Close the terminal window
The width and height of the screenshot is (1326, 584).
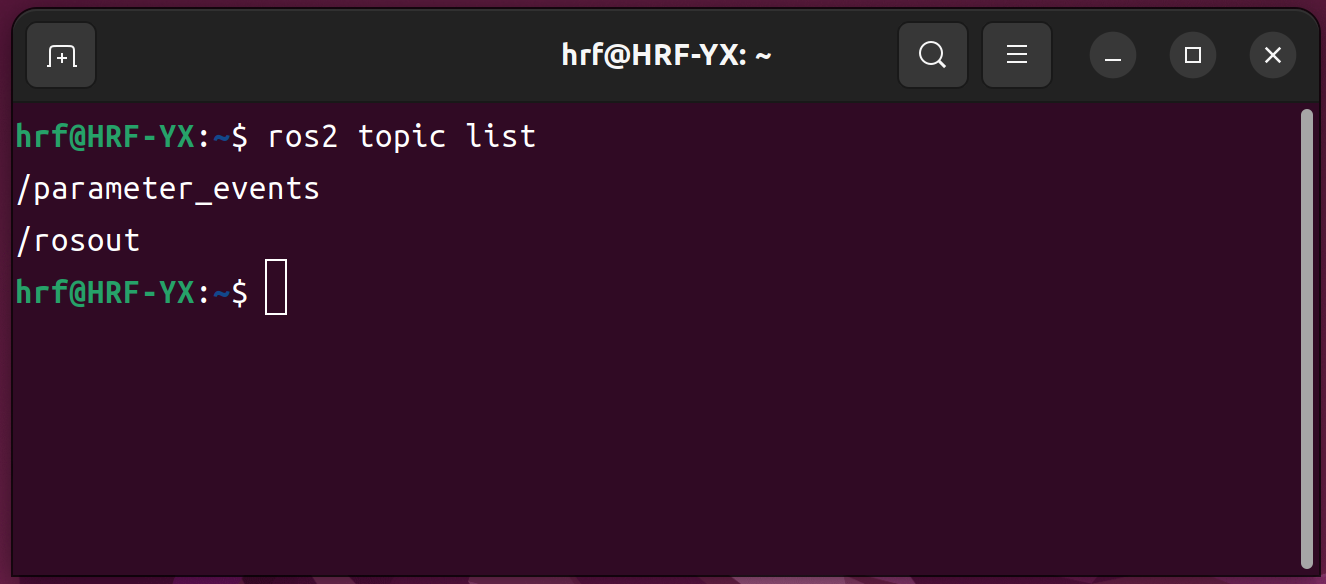pos(1272,56)
